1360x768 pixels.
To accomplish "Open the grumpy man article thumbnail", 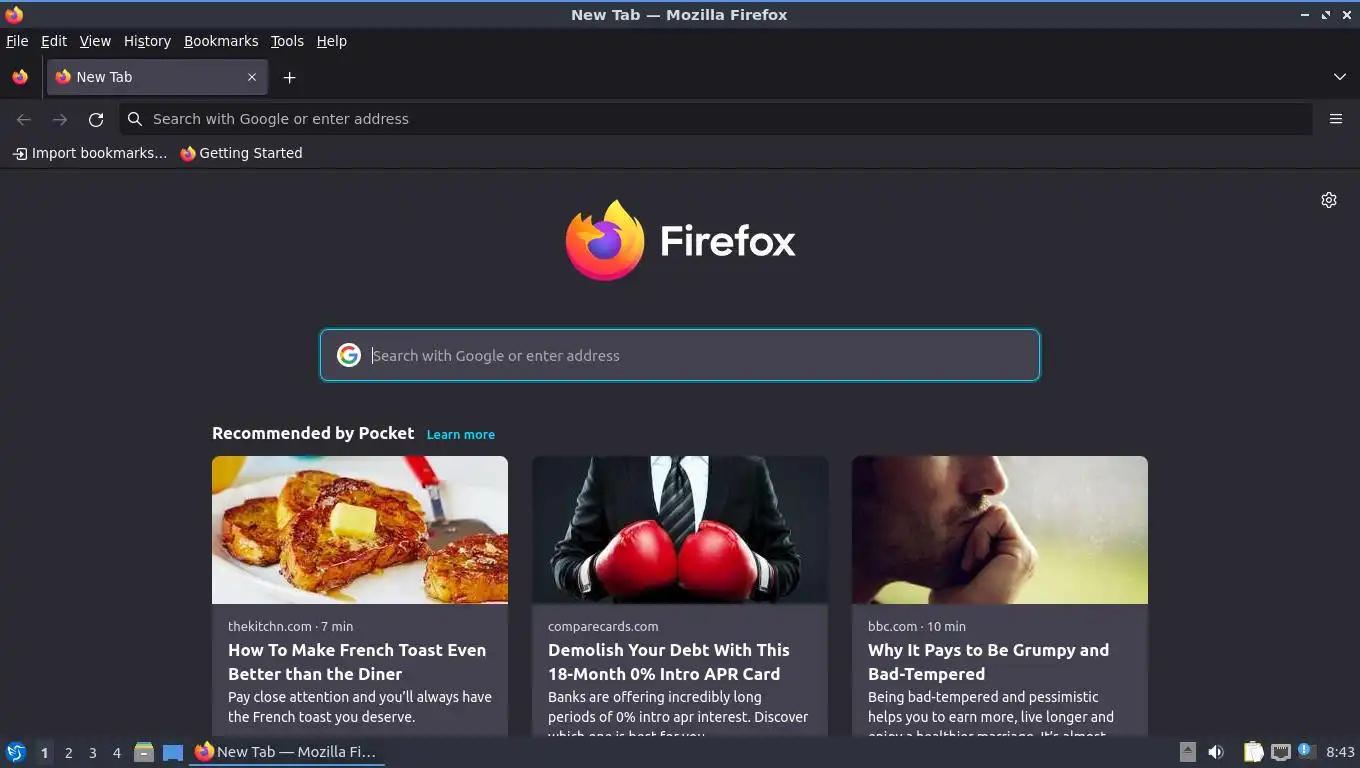I will click(x=1000, y=530).
